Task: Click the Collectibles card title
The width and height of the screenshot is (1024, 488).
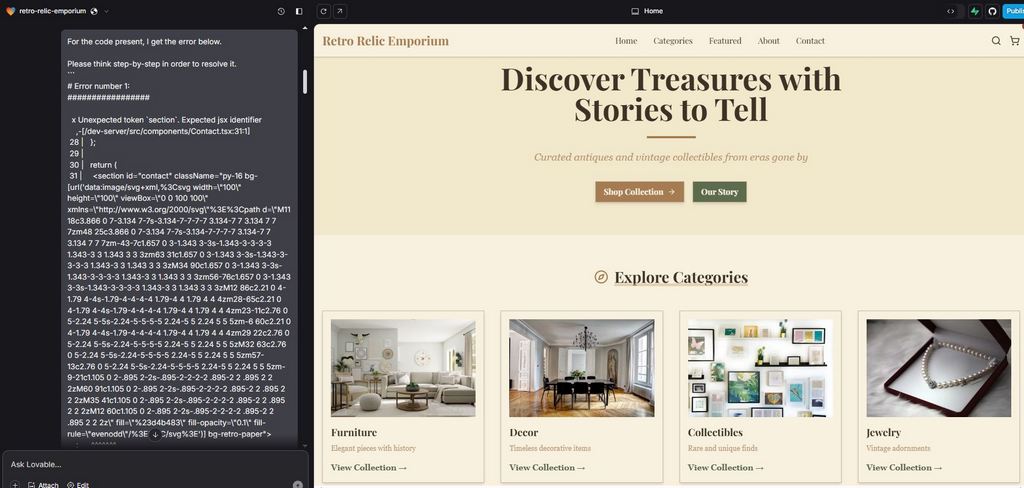Action: [x=715, y=432]
